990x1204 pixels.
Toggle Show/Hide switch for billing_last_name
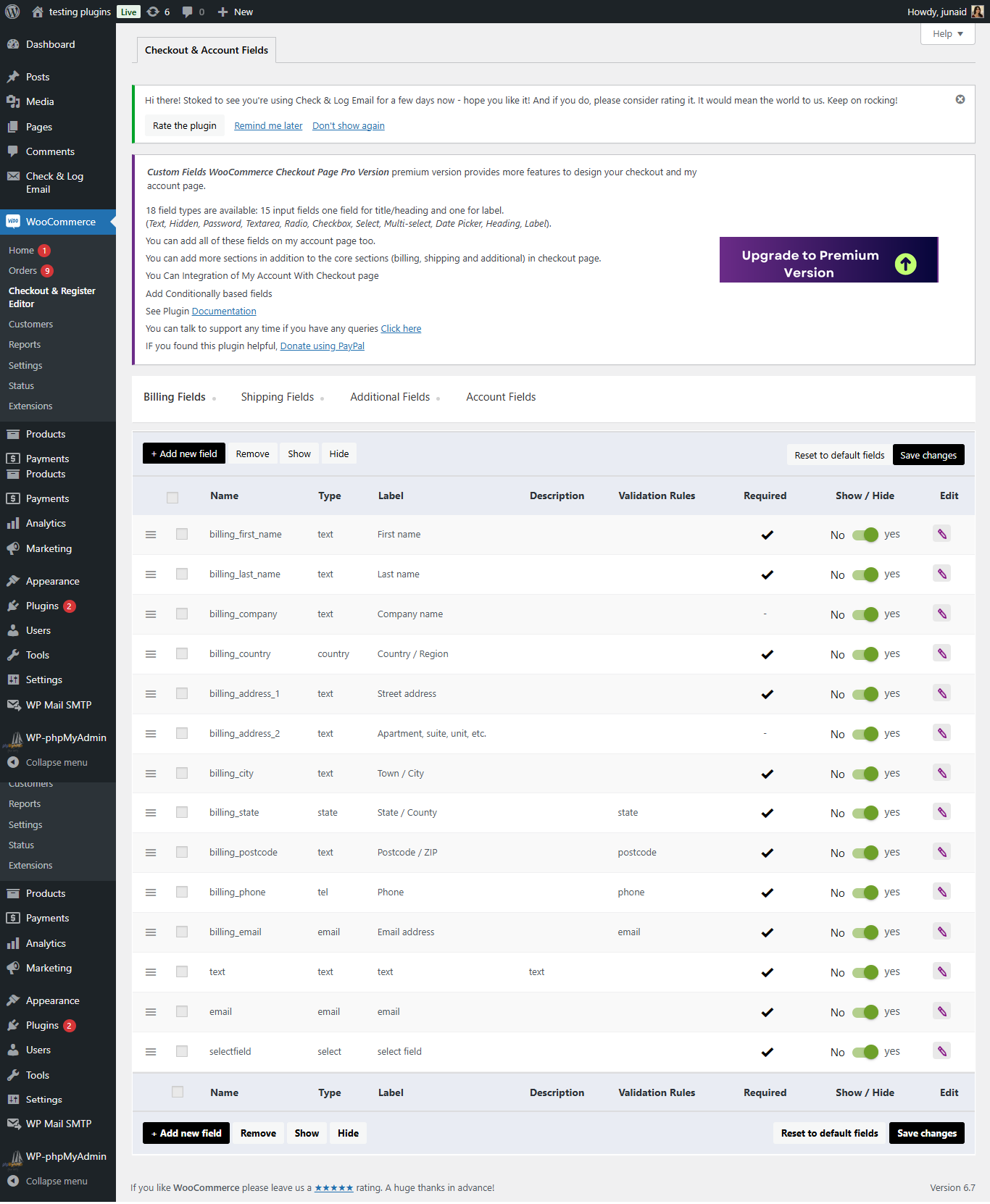[865, 574]
